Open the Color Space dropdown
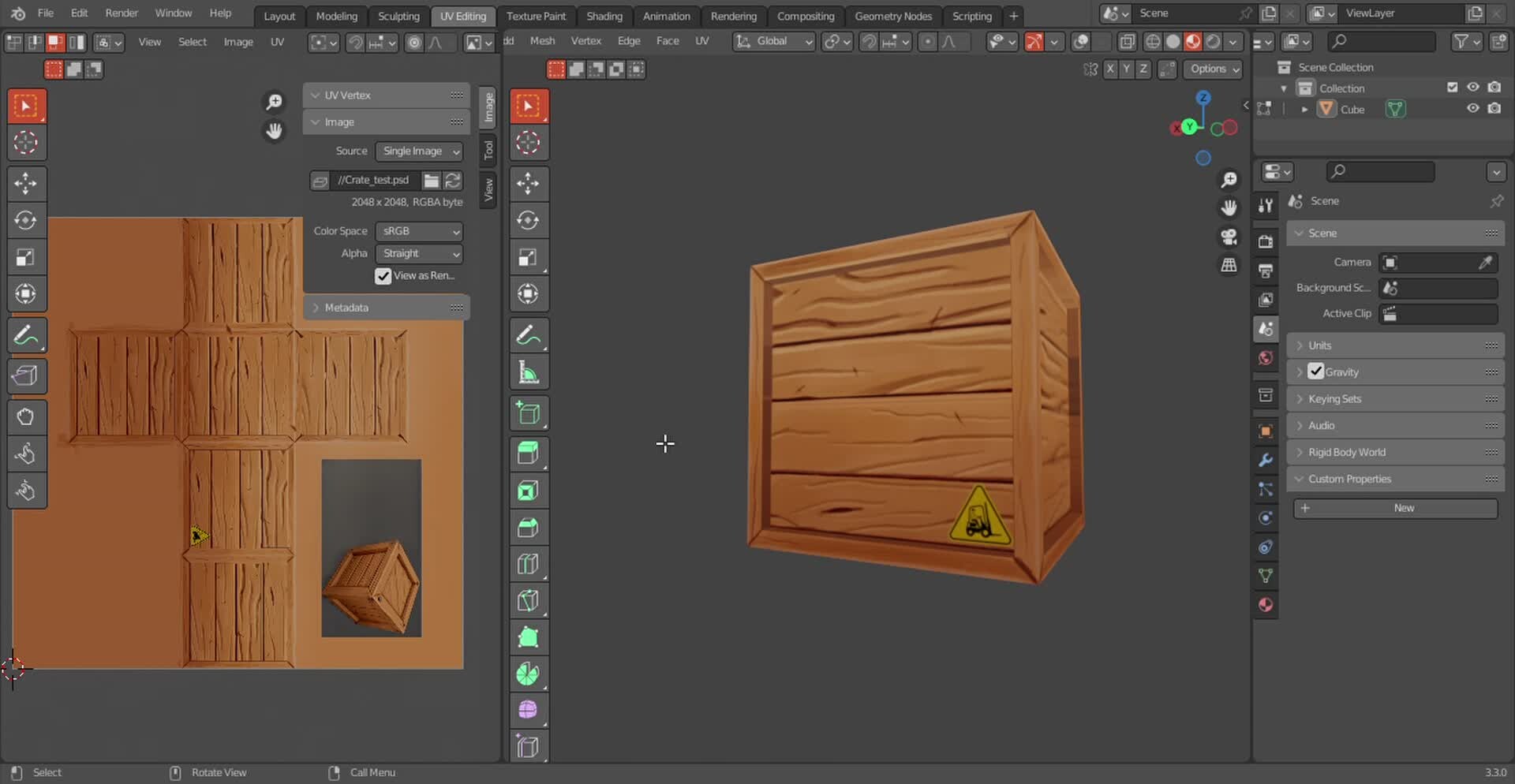Screen dimensions: 1515x784 [x=418, y=231]
